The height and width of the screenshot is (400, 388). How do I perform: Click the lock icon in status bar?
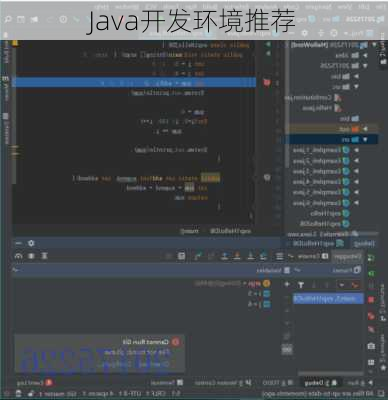point(31,394)
